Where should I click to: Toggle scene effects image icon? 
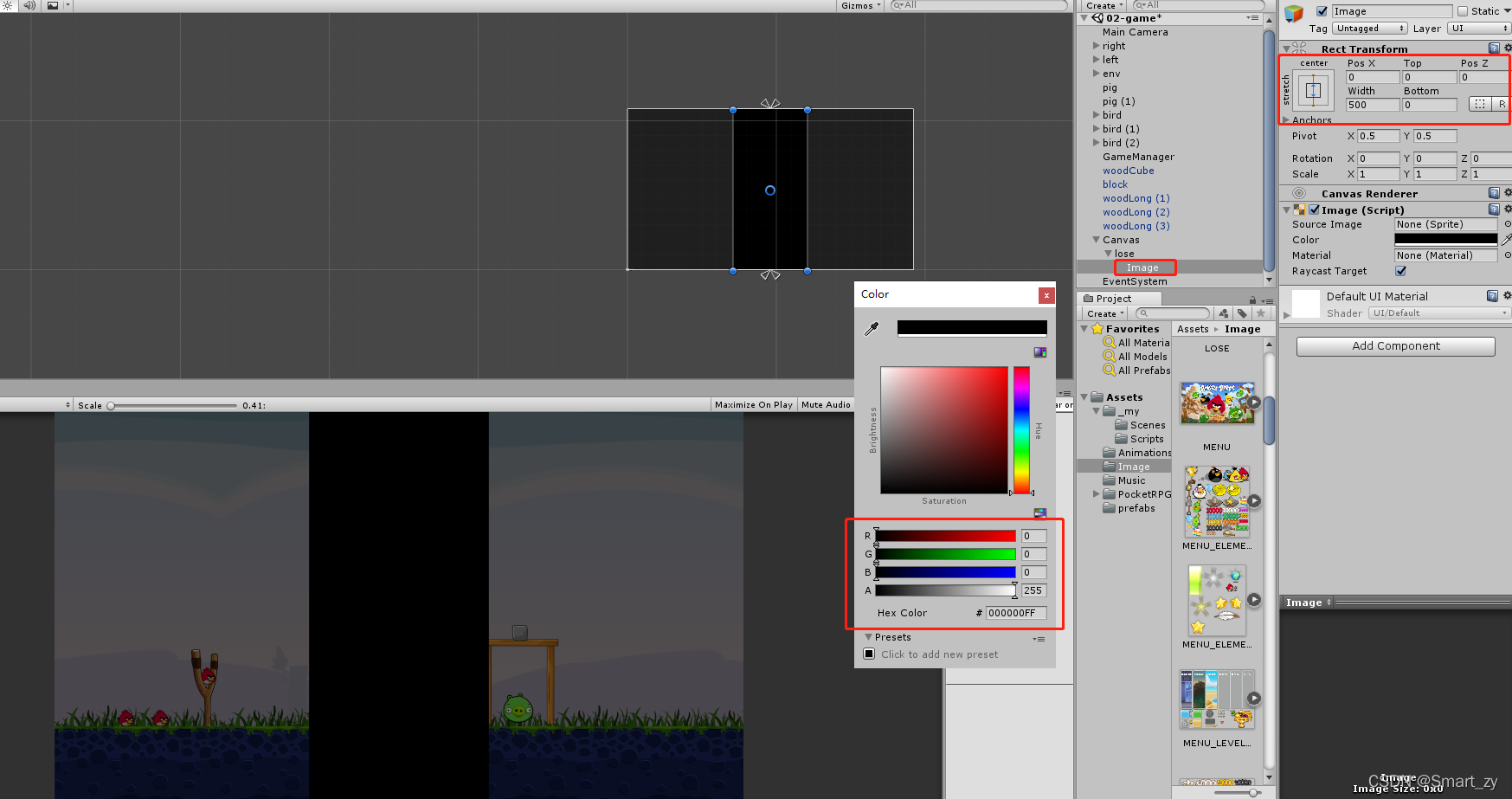pos(52,5)
